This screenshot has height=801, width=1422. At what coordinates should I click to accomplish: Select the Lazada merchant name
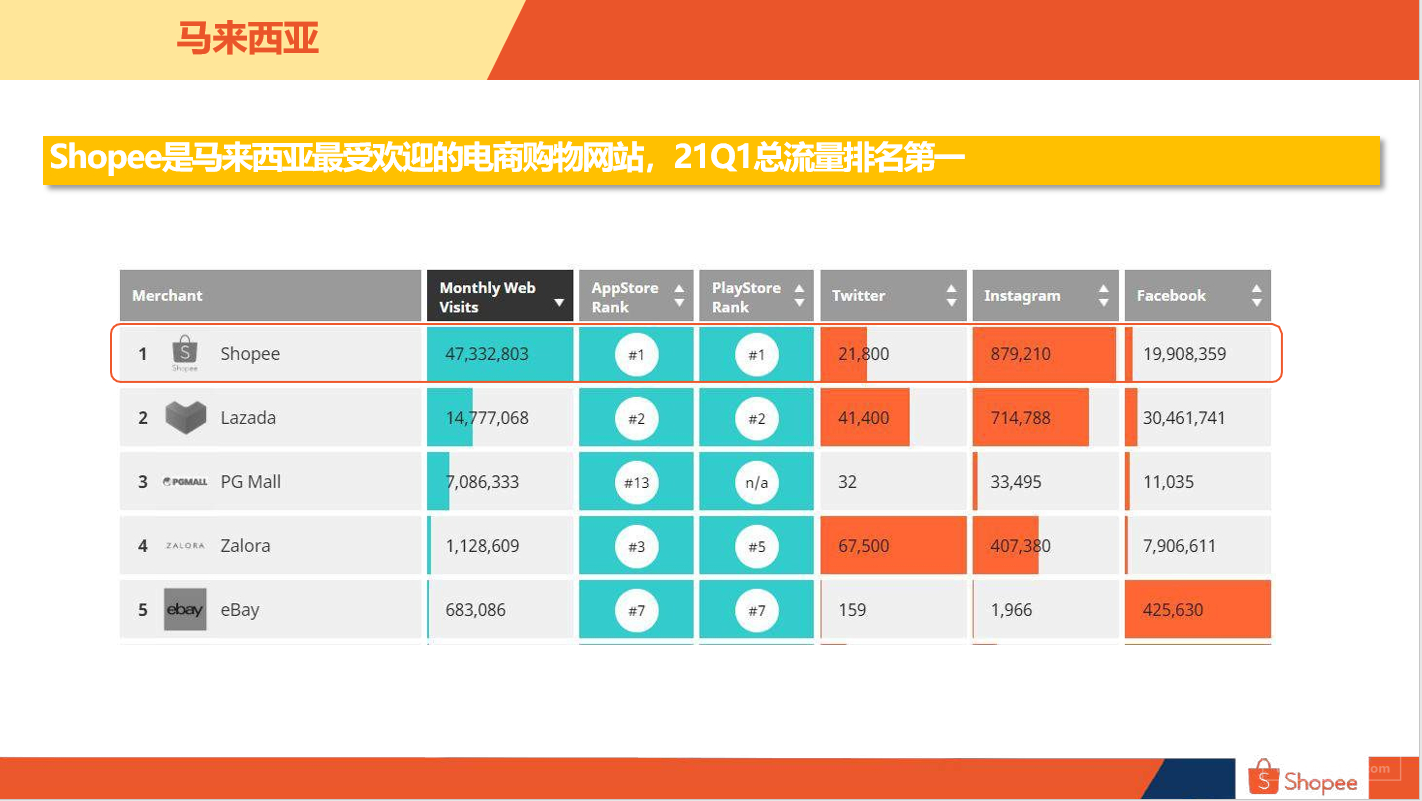tap(248, 418)
